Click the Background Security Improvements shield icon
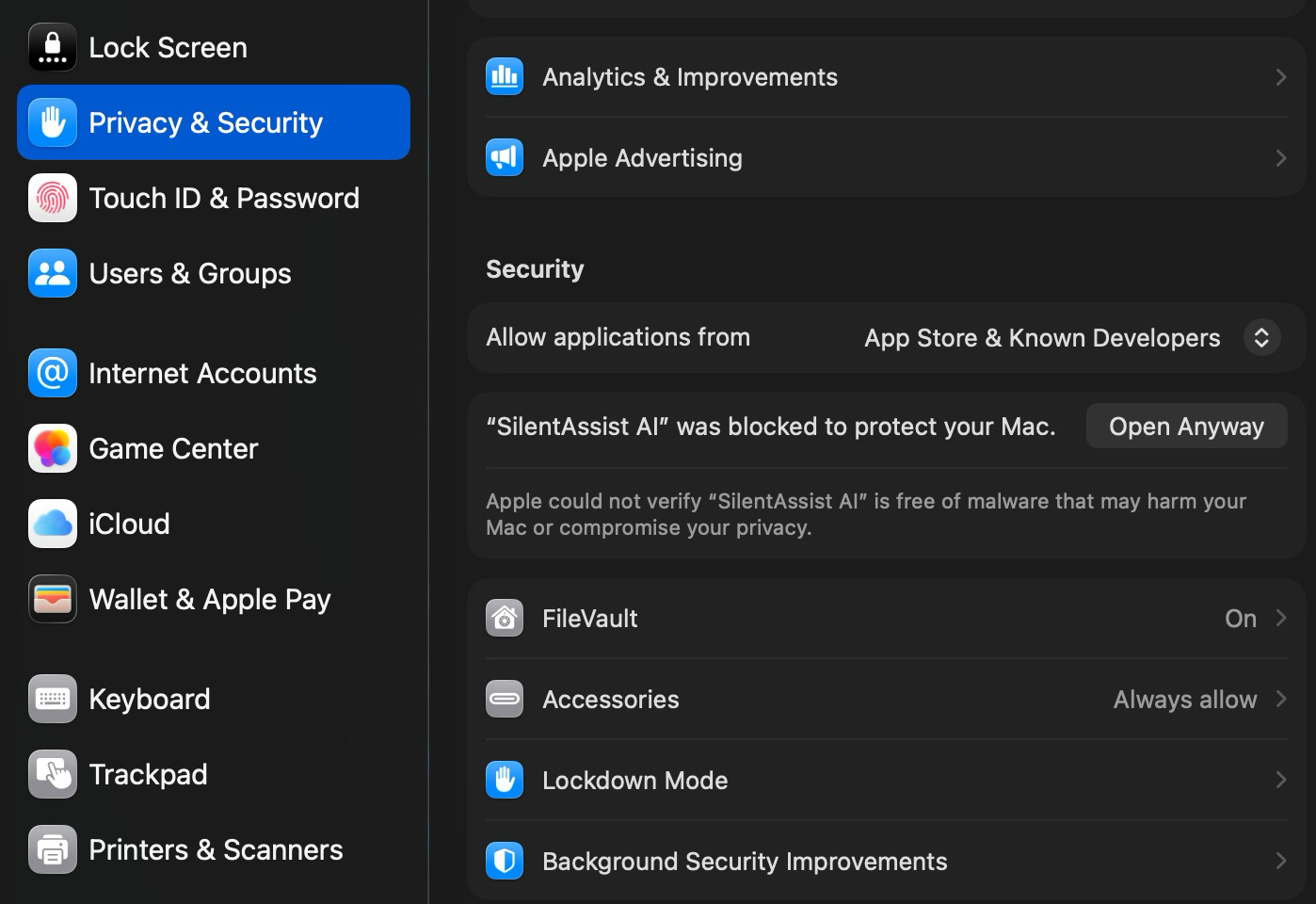Viewport: 1316px width, 904px height. click(505, 861)
